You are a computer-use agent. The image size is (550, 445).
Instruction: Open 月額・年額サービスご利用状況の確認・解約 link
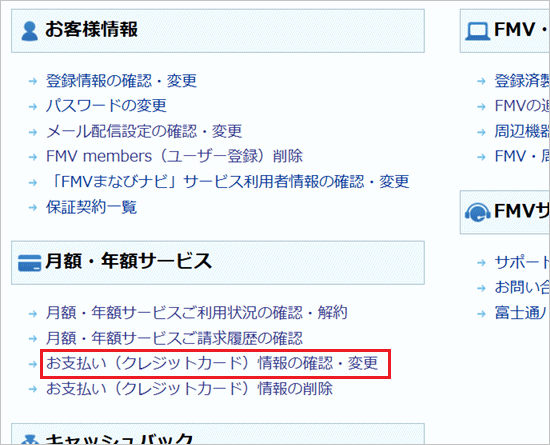(x=197, y=313)
